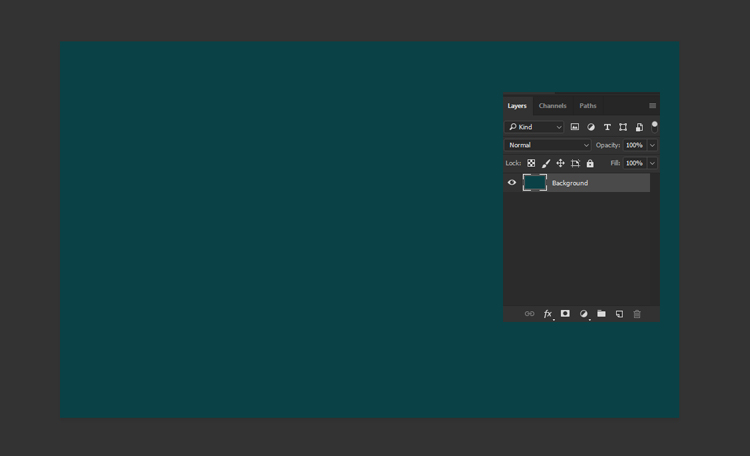
Task: Expand the Opacity slider arrow
Action: coord(652,145)
